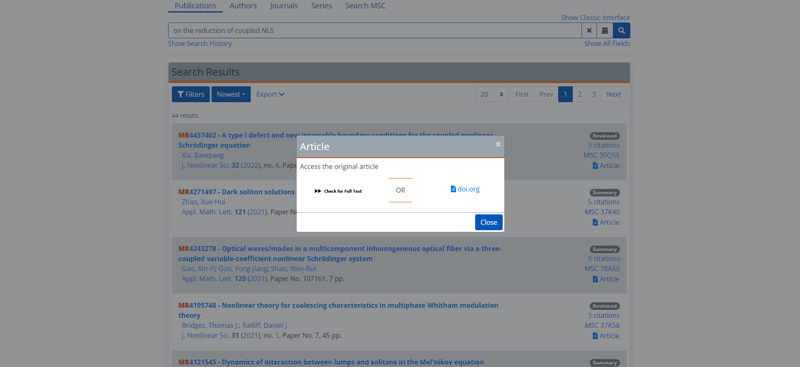Open Article icon link for MR4437402
This screenshot has width=800, height=367.
pyautogui.click(x=606, y=166)
